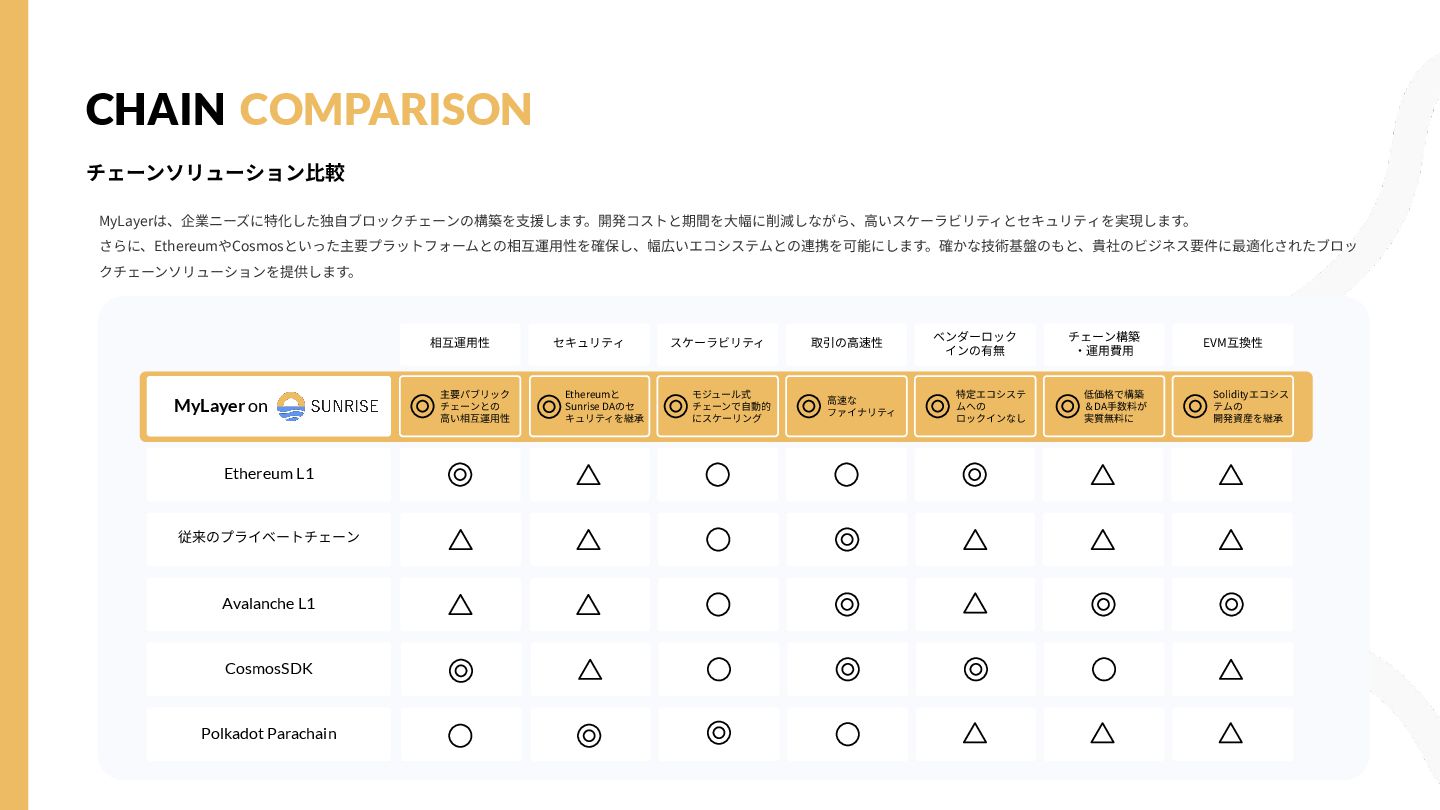This screenshot has width=1440, height=810.
Task: Click double-circle in Ethereum L1 相互運用性 cell
Action: [460, 475]
